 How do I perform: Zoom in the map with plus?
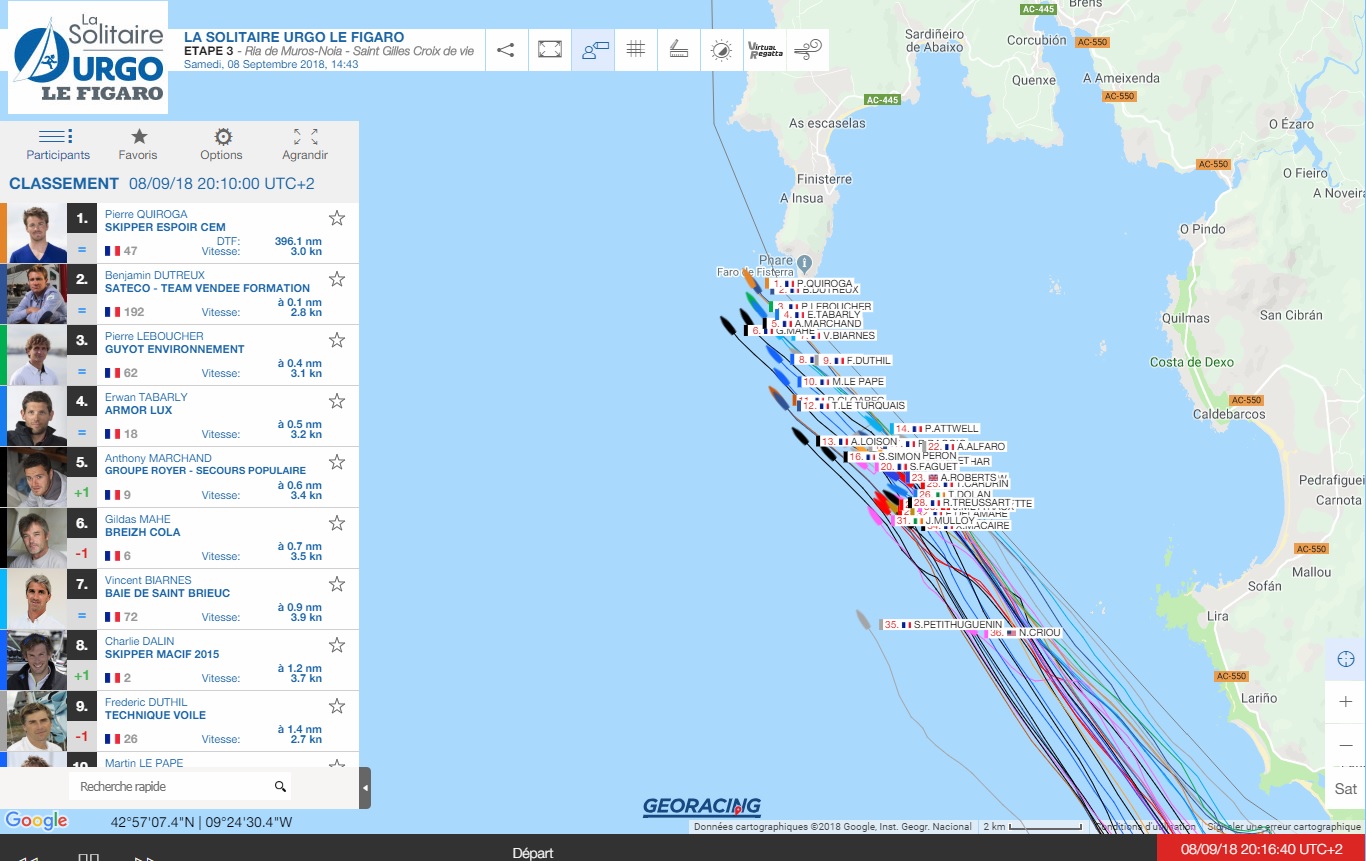click(1345, 702)
